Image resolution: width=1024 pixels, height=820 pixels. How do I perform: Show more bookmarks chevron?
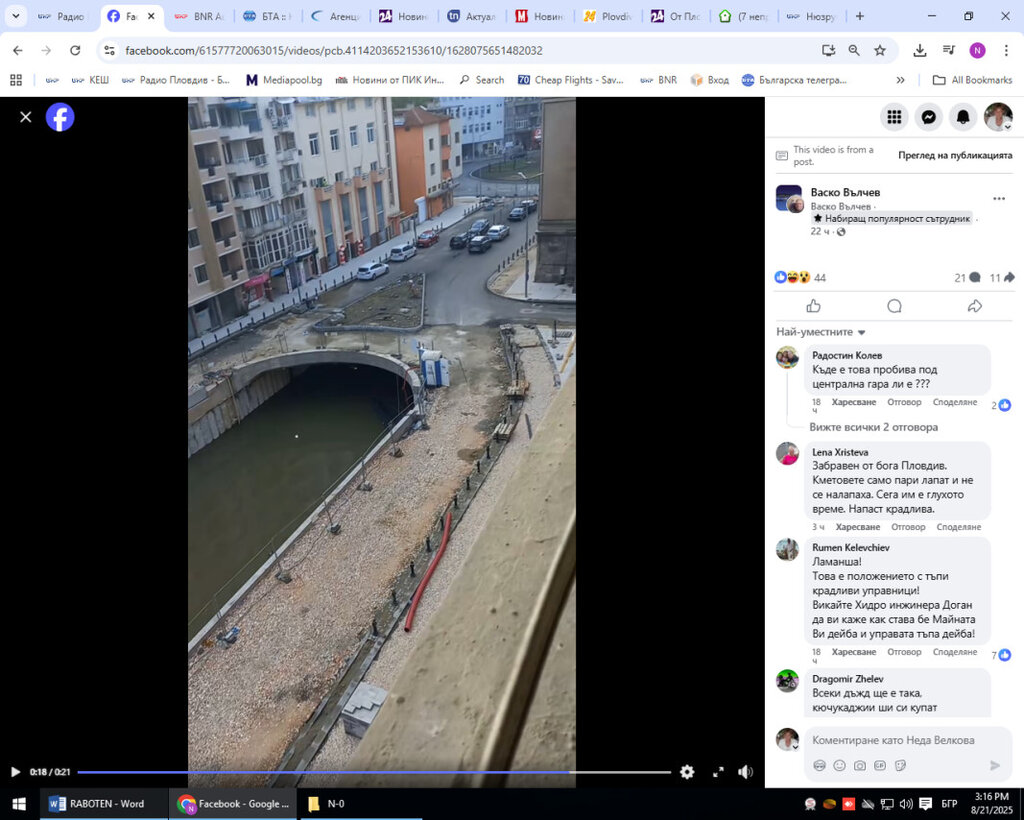click(901, 80)
